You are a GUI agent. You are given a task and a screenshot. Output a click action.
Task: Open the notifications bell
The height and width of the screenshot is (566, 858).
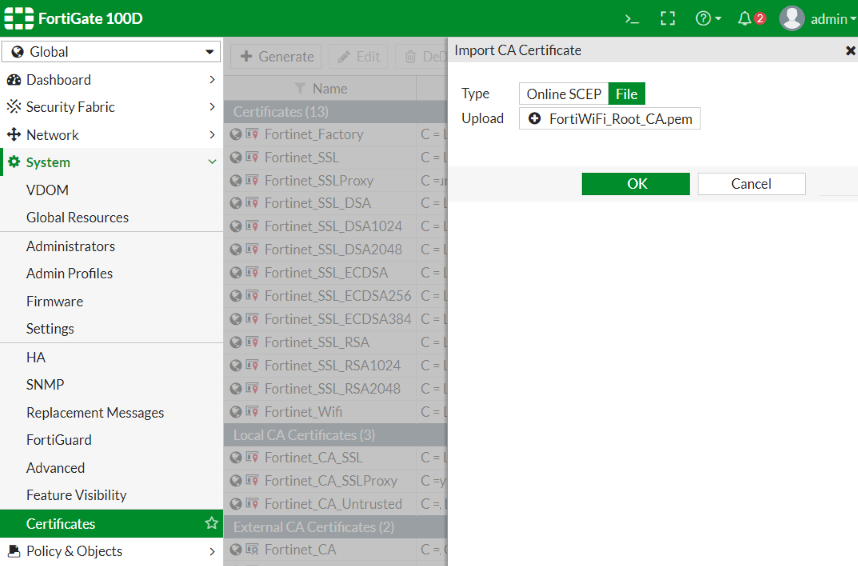pos(751,19)
